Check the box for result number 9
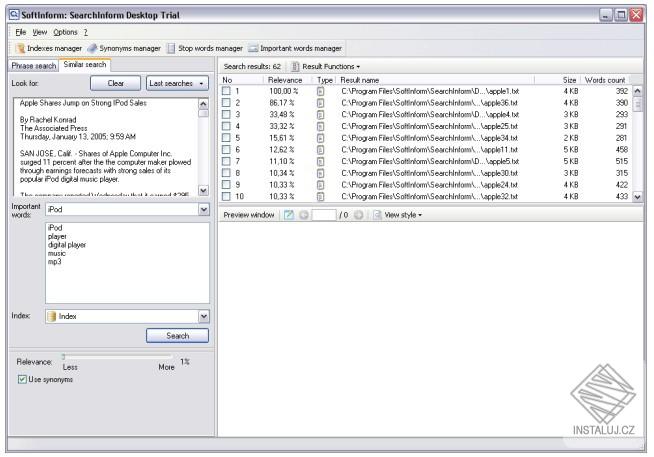654x457 pixels. [226, 184]
